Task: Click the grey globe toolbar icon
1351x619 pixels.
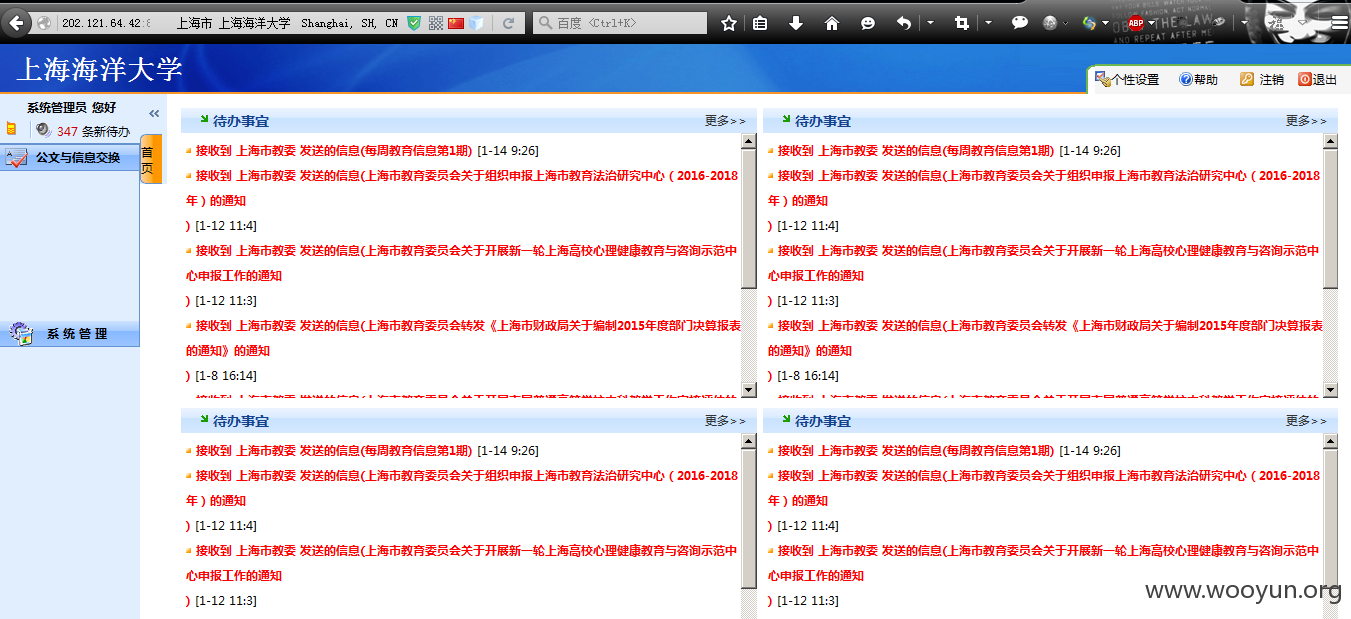Action: (1050, 22)
